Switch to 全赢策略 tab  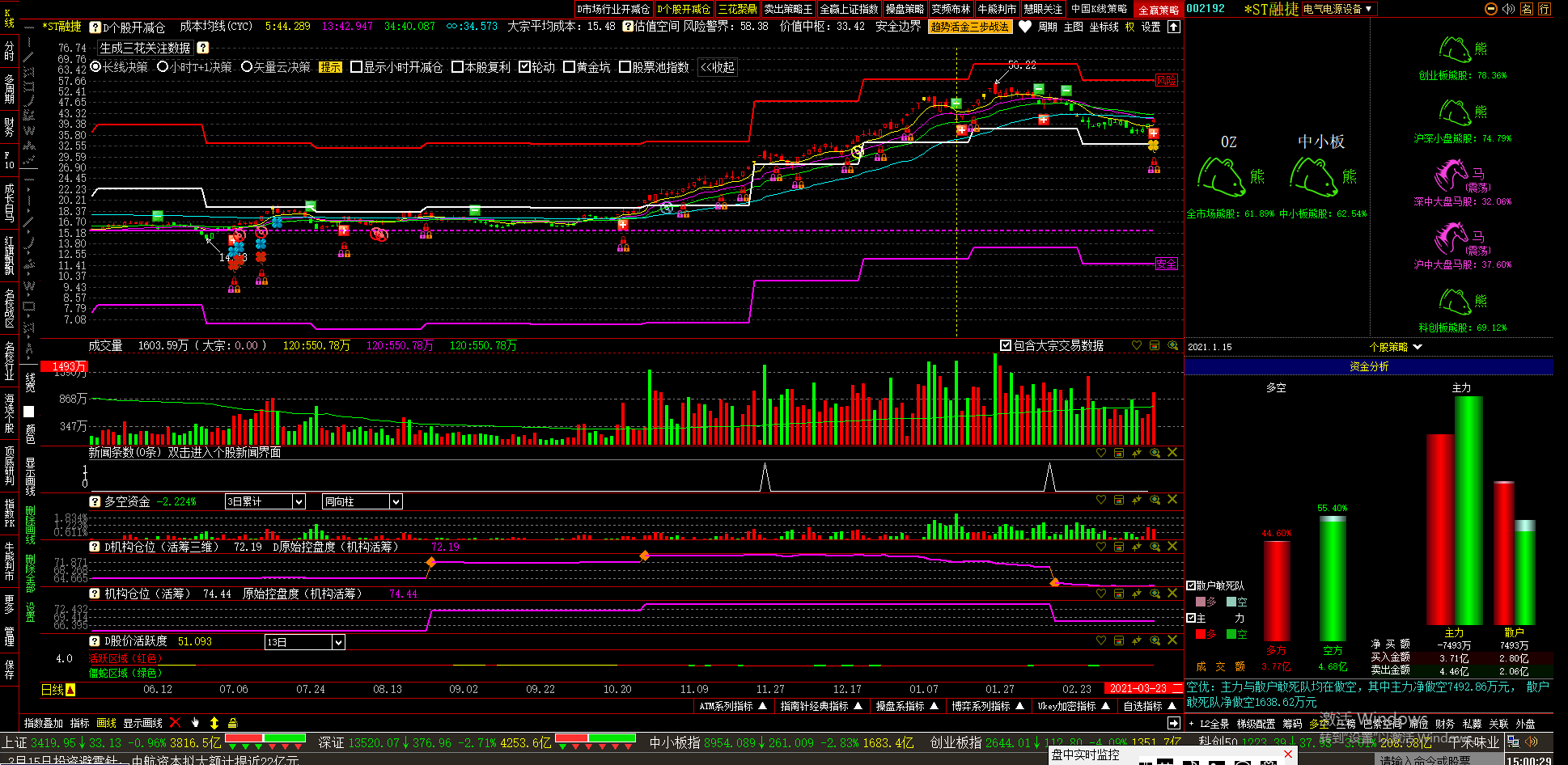pyautogui.click(x=1159, y=10)
